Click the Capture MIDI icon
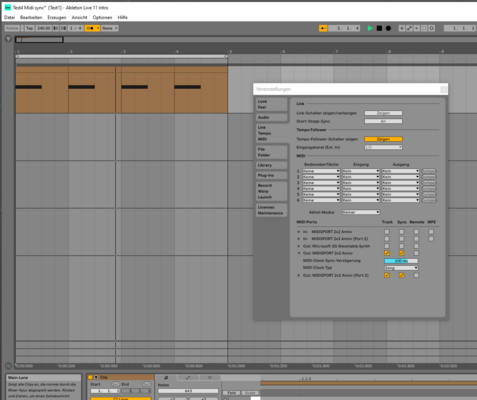The image size is (477, 400). pos(424,28)
